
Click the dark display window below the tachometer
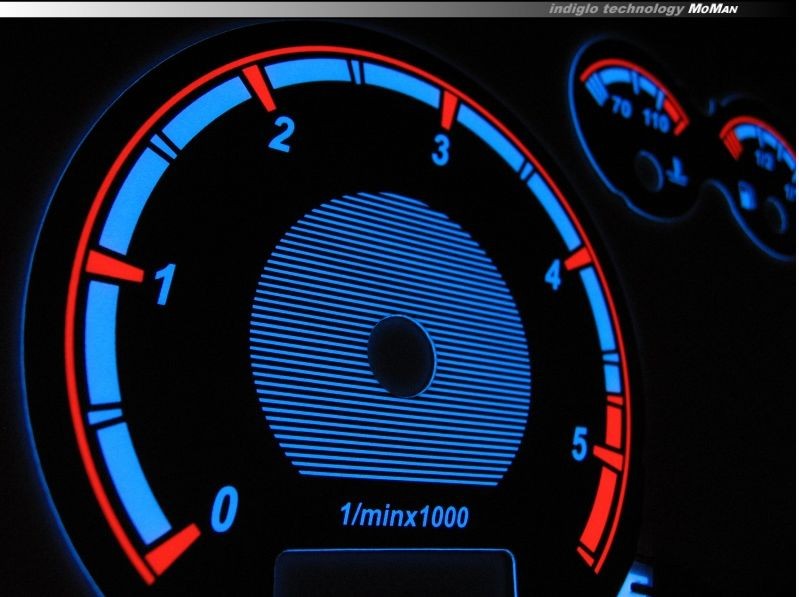[x=395, y=573]
